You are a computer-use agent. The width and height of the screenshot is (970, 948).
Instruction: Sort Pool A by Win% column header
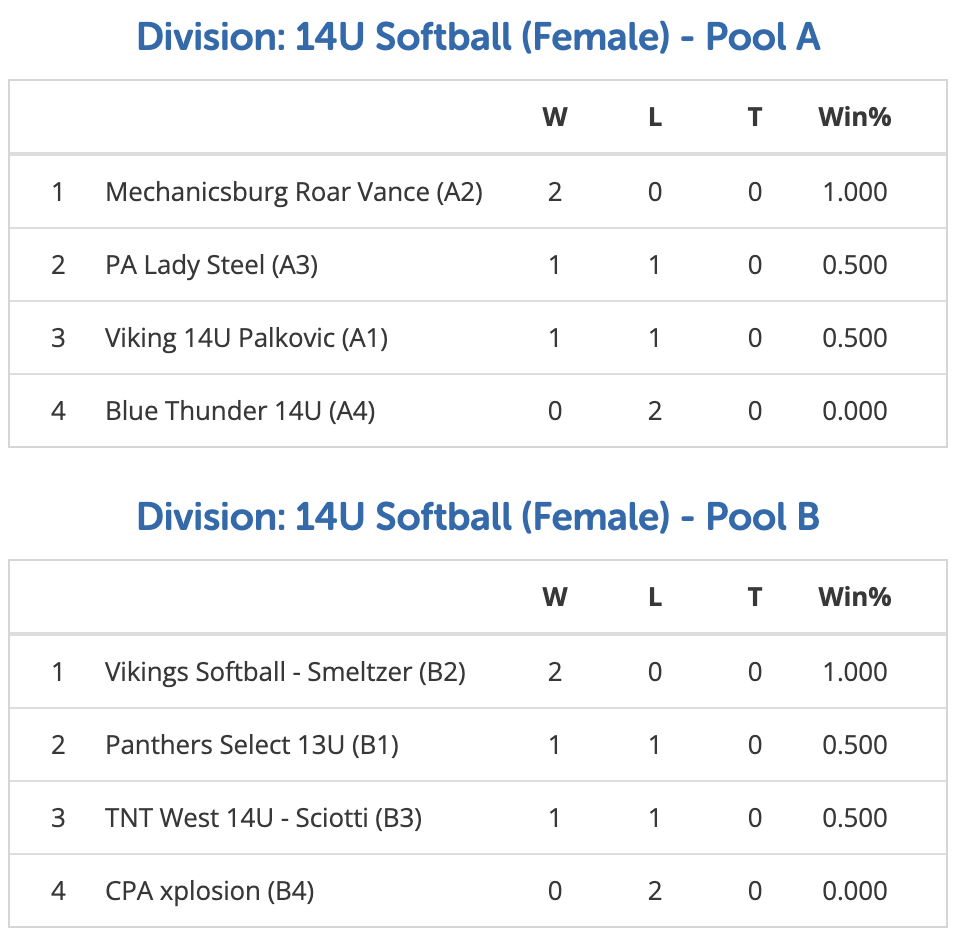click(x=855, y=117)
